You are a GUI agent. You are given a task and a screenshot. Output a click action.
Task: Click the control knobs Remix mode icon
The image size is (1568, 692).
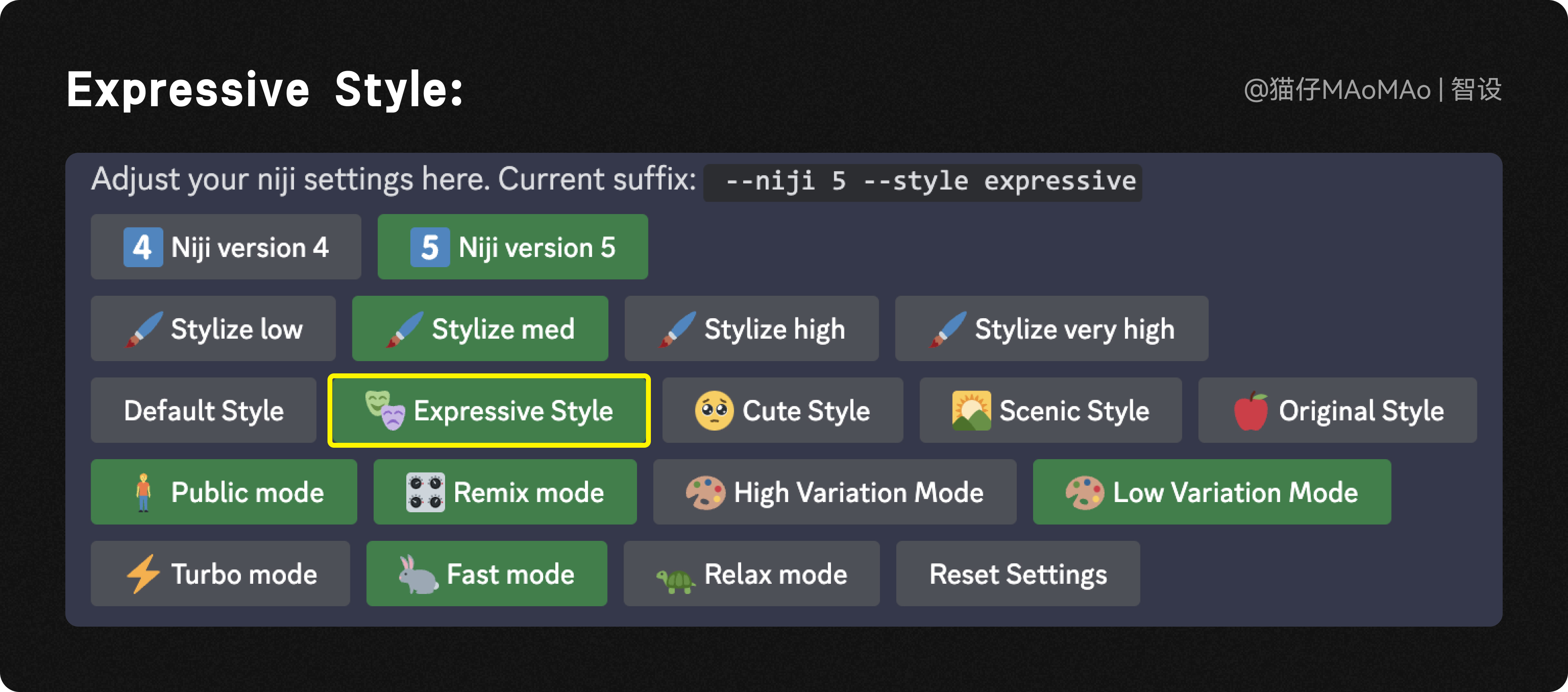(425, 492)
